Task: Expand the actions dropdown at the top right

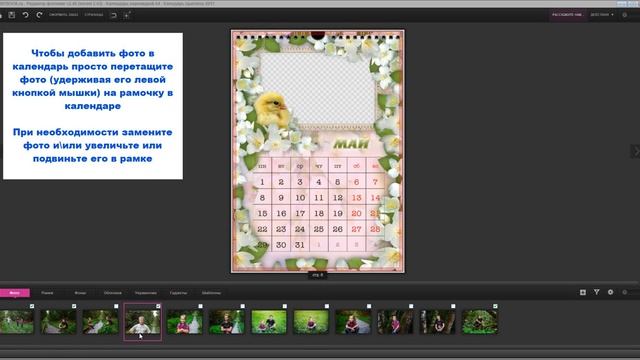Action: click(602, 15)
